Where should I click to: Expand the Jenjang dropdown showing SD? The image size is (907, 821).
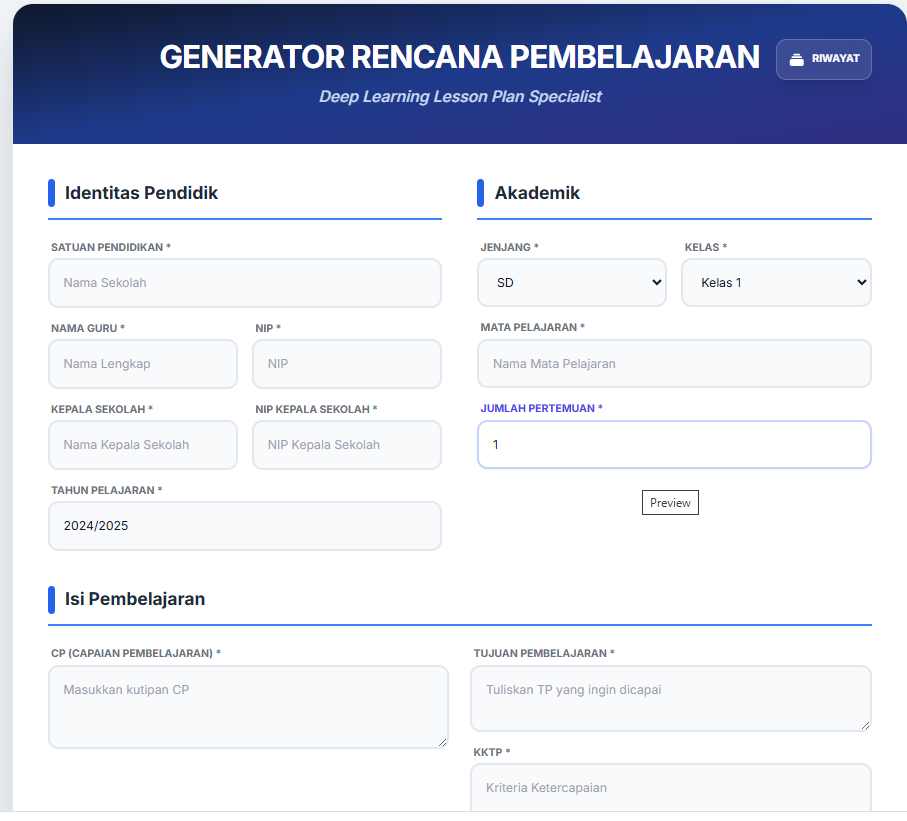(571, 283)
